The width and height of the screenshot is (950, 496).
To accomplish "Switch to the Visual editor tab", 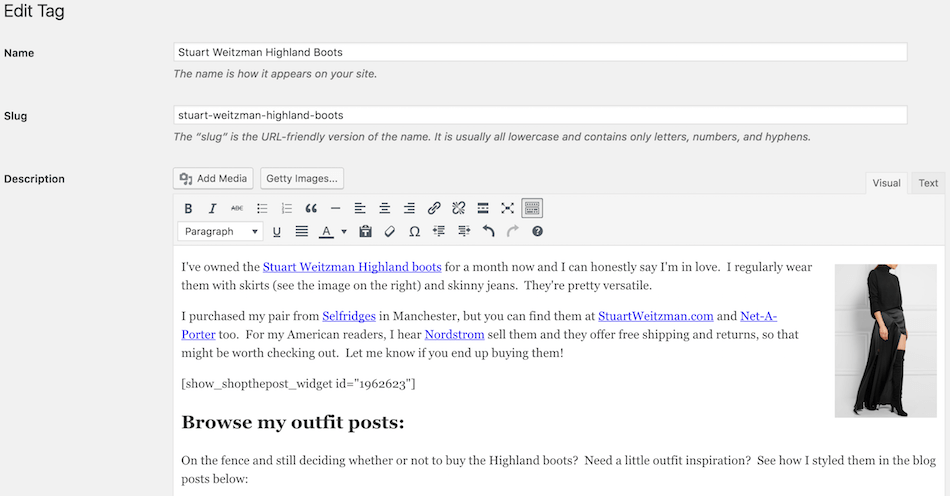I will pyautogui.click(x=886, y=183).
